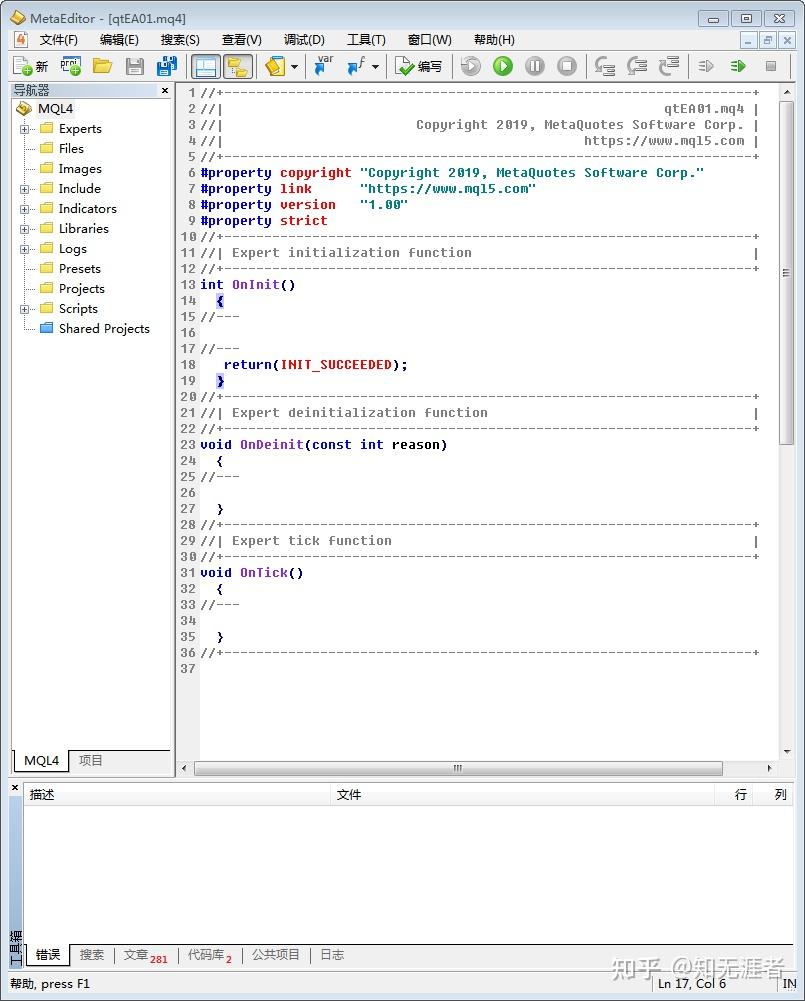
Task: Click the Compile (编写) button
Action: (419, 66)
